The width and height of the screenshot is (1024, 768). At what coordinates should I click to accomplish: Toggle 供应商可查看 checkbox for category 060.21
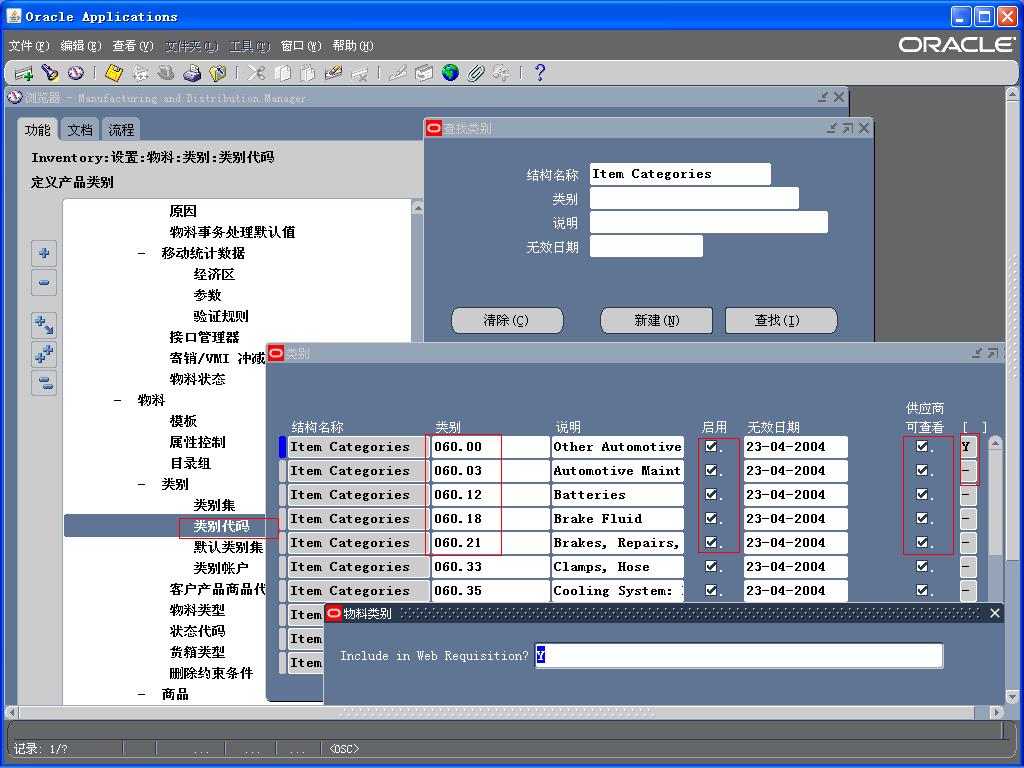(922, 543)
